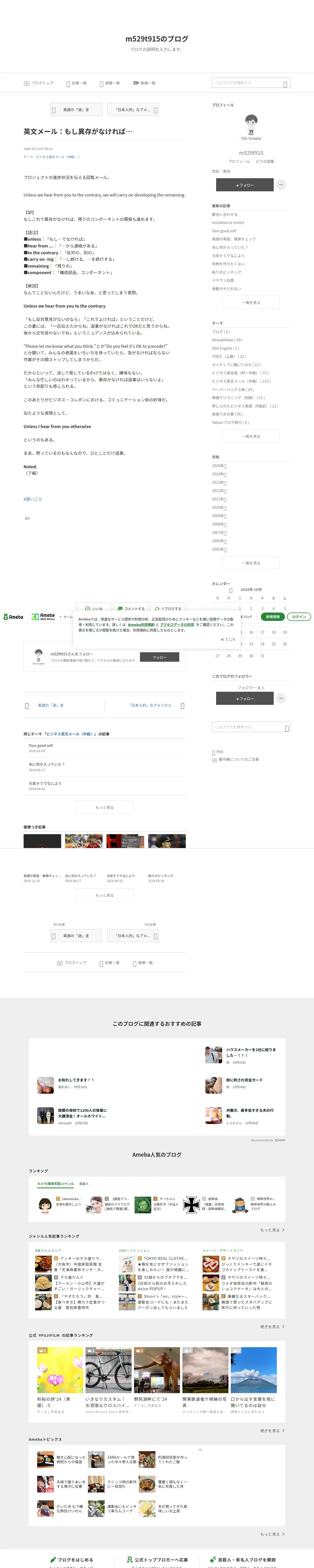Viewport: 314px width, 1568px height.
Task: Expand the 2013年 monthly archive
Action: [x=219, y=483]
